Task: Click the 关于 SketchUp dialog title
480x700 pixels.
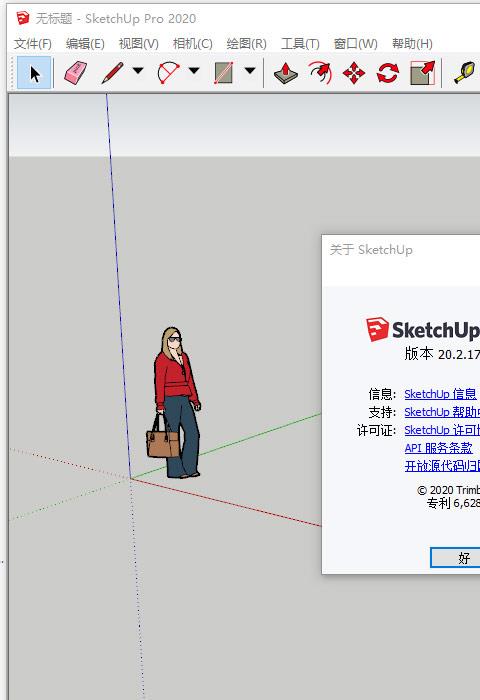Action: (371, 250)
